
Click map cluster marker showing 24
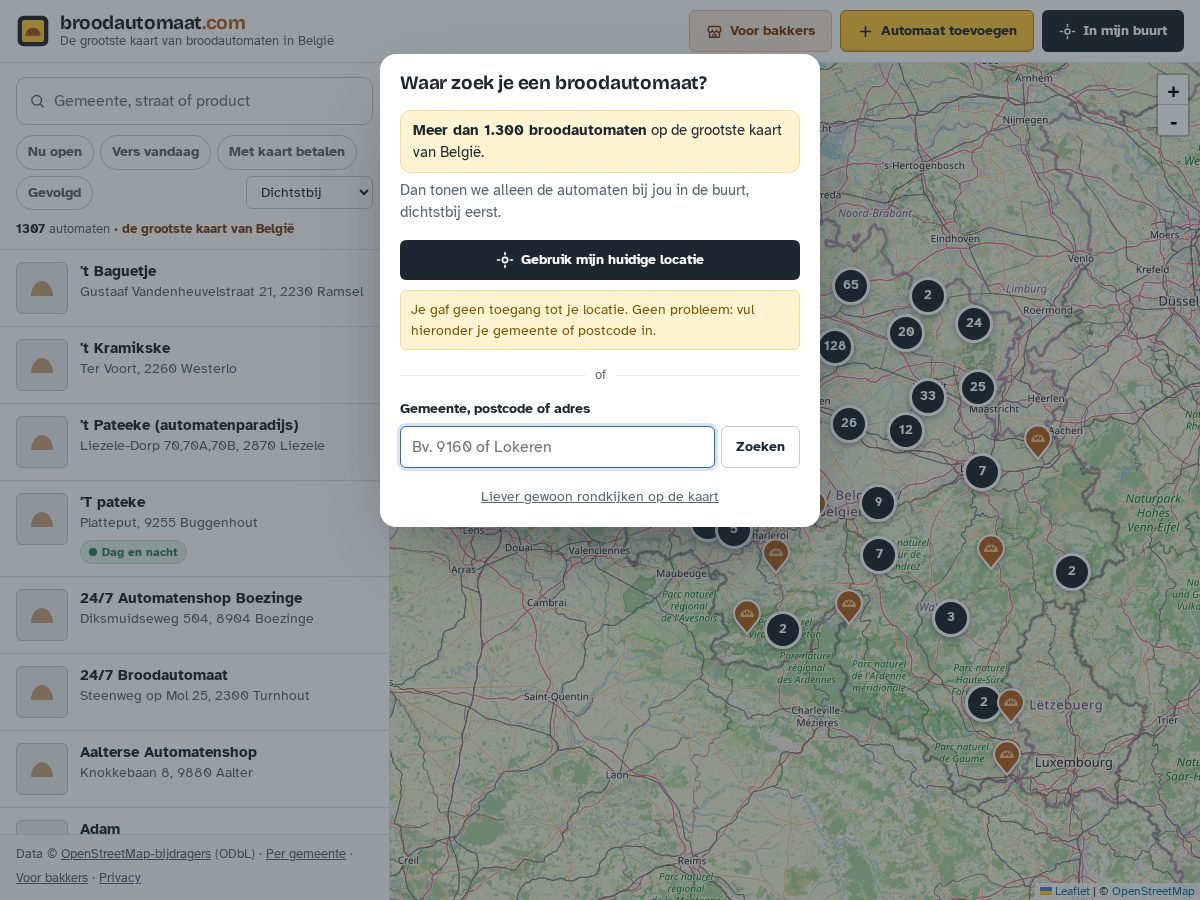click(974, 323)
